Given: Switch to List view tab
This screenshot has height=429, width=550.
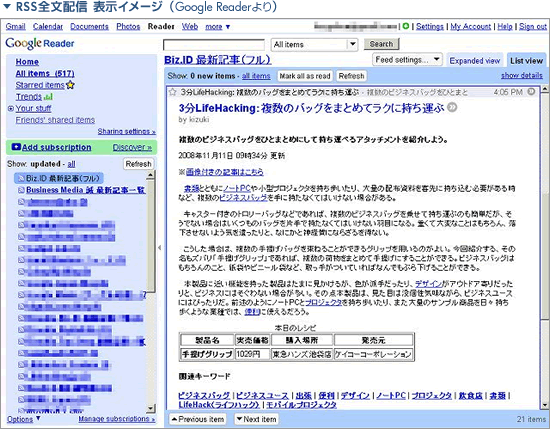Looking at the screenshot, I should click(526, 61).
